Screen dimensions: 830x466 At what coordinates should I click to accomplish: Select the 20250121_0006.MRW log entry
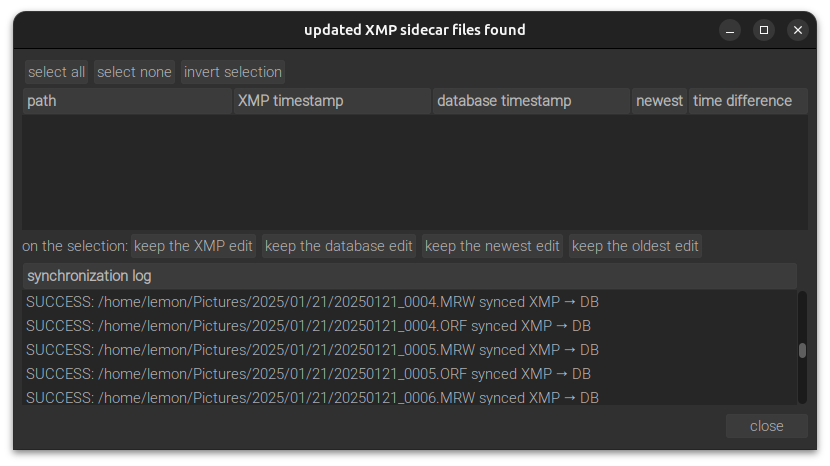pyautogui.click(x=312, y=397)
